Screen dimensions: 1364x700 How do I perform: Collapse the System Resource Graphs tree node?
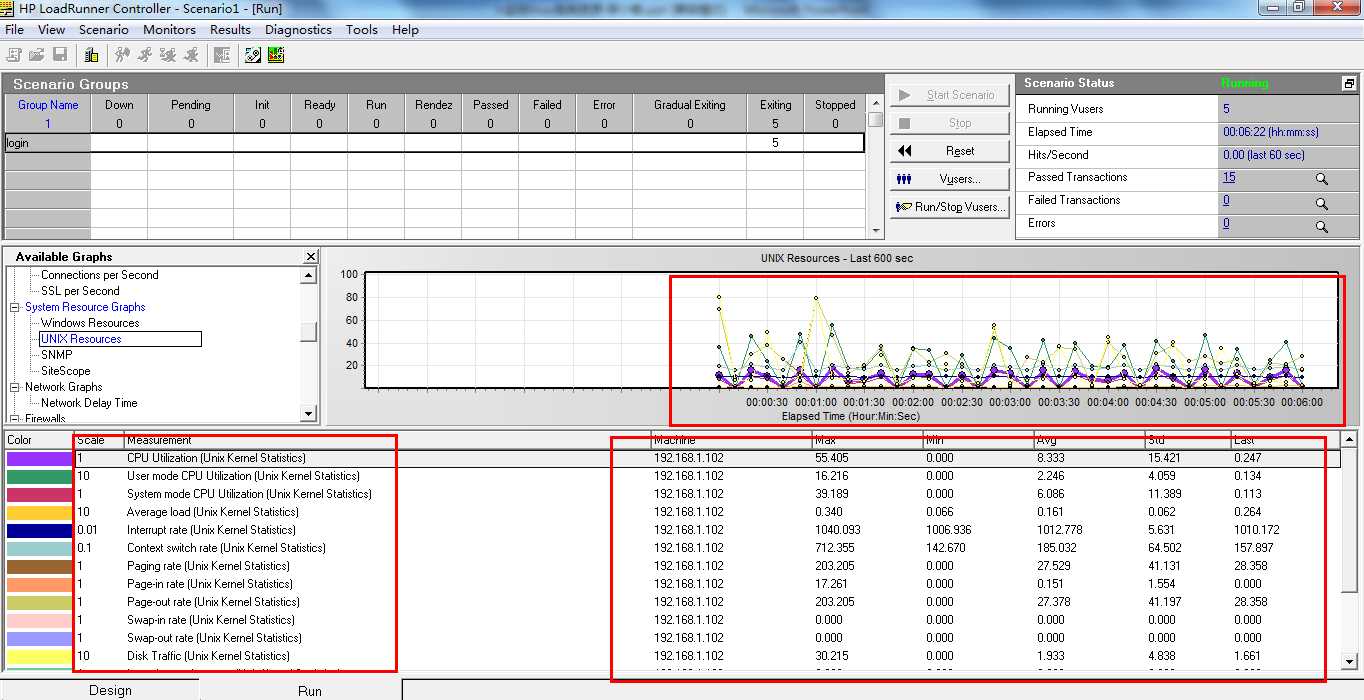pos(15,307)
